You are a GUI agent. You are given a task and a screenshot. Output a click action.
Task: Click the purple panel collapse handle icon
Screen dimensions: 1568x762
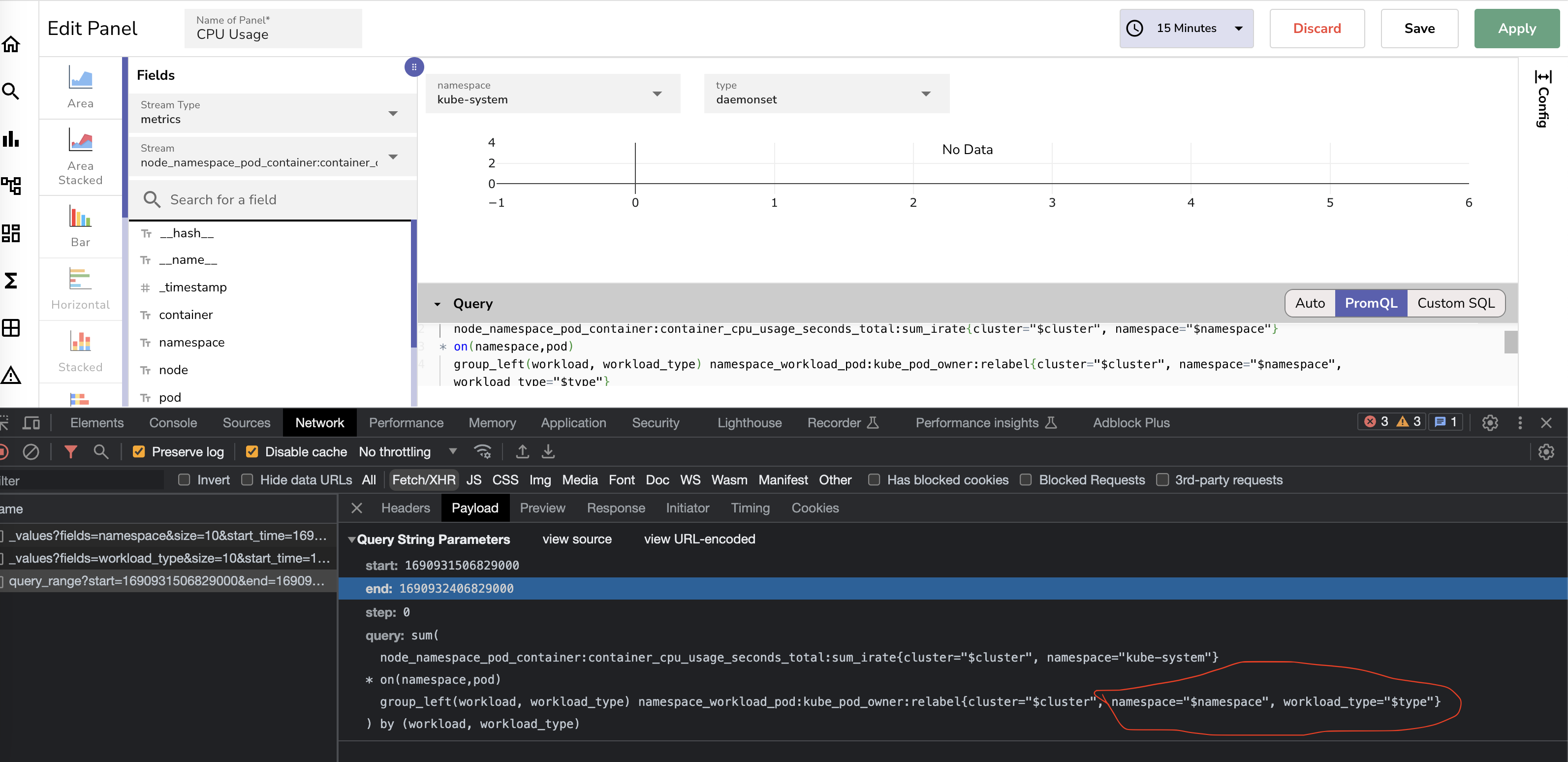(x=414, y=67)
